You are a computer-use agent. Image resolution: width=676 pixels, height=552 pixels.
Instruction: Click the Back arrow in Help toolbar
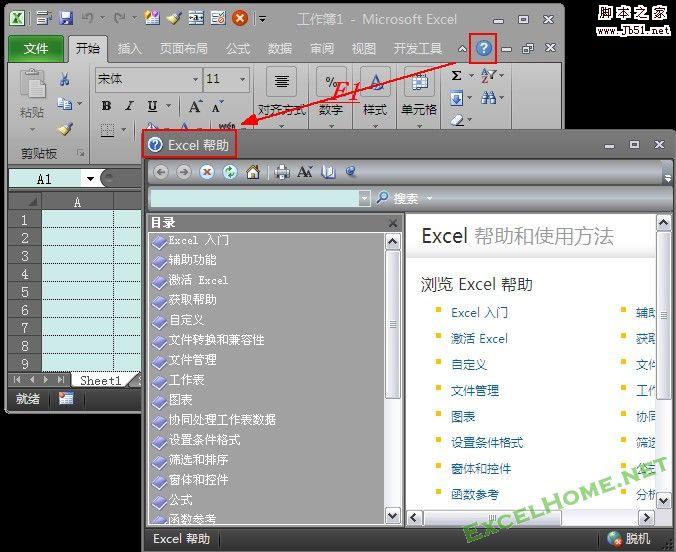161,172
